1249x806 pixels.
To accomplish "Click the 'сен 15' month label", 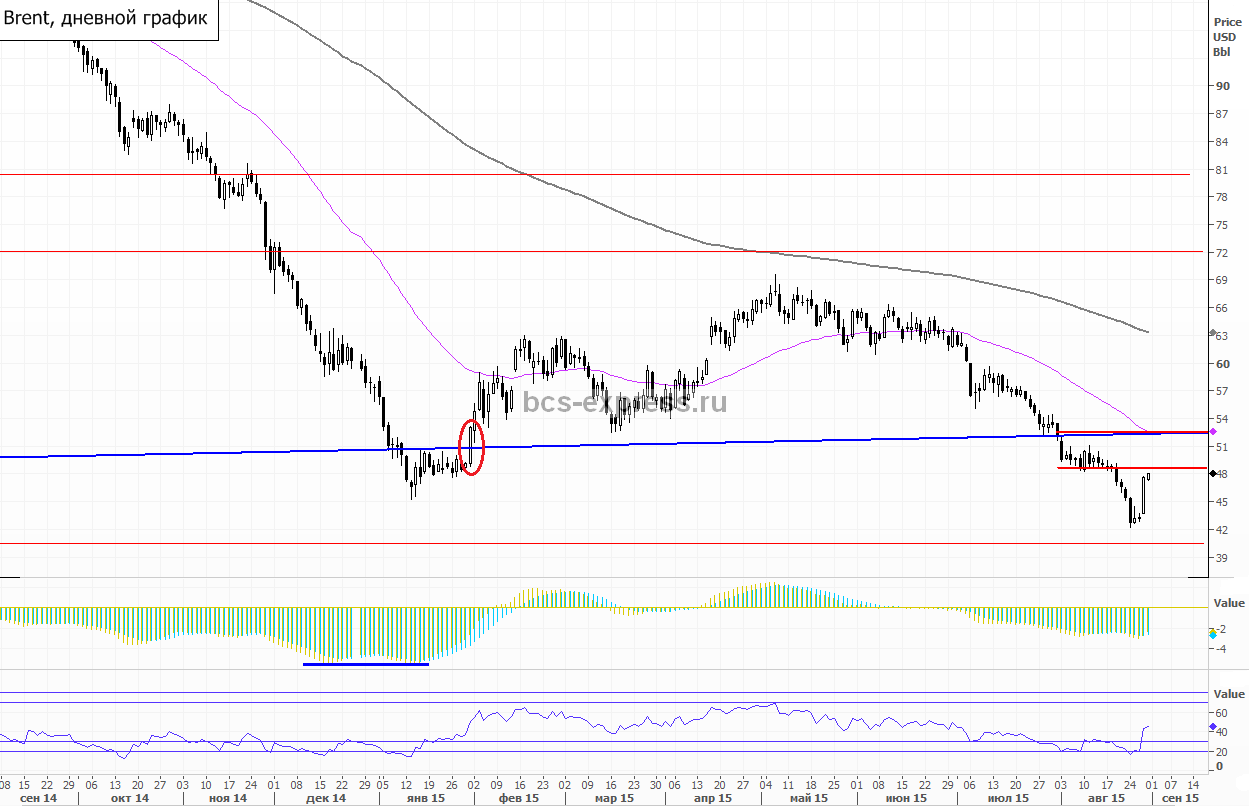I will point(1179,798).
